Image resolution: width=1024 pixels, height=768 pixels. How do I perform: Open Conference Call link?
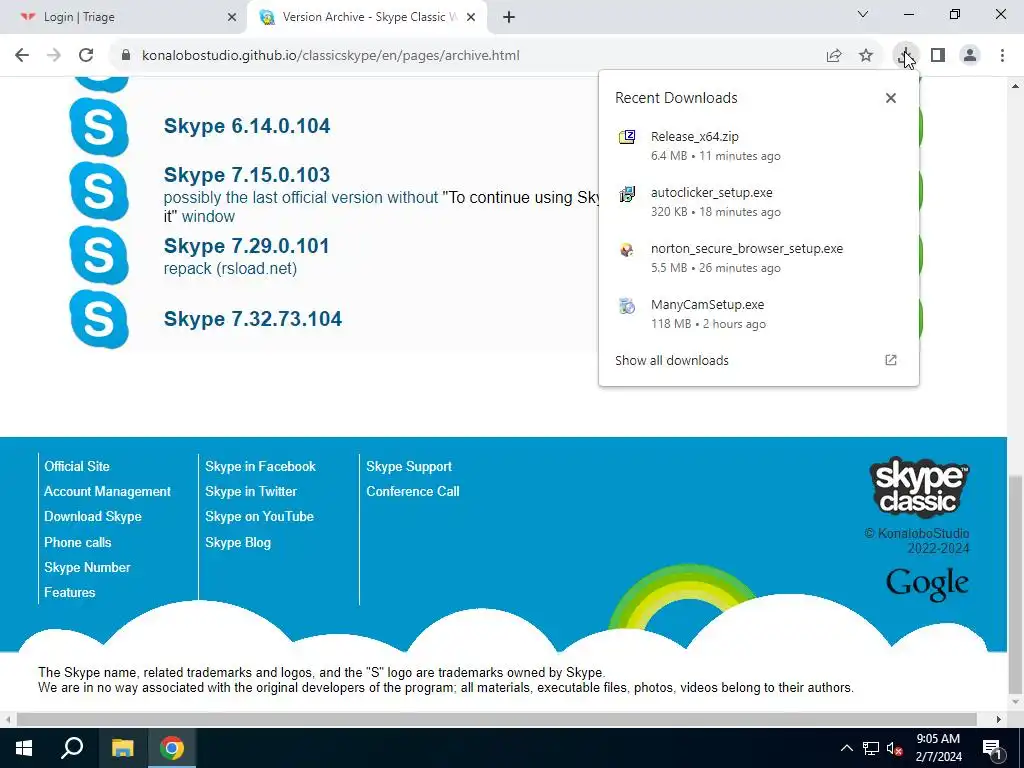pos(413,491)
